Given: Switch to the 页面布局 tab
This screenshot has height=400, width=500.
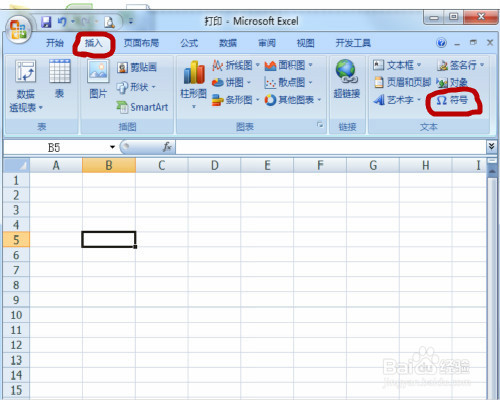Looking at the screenshot, I should 141,43.
